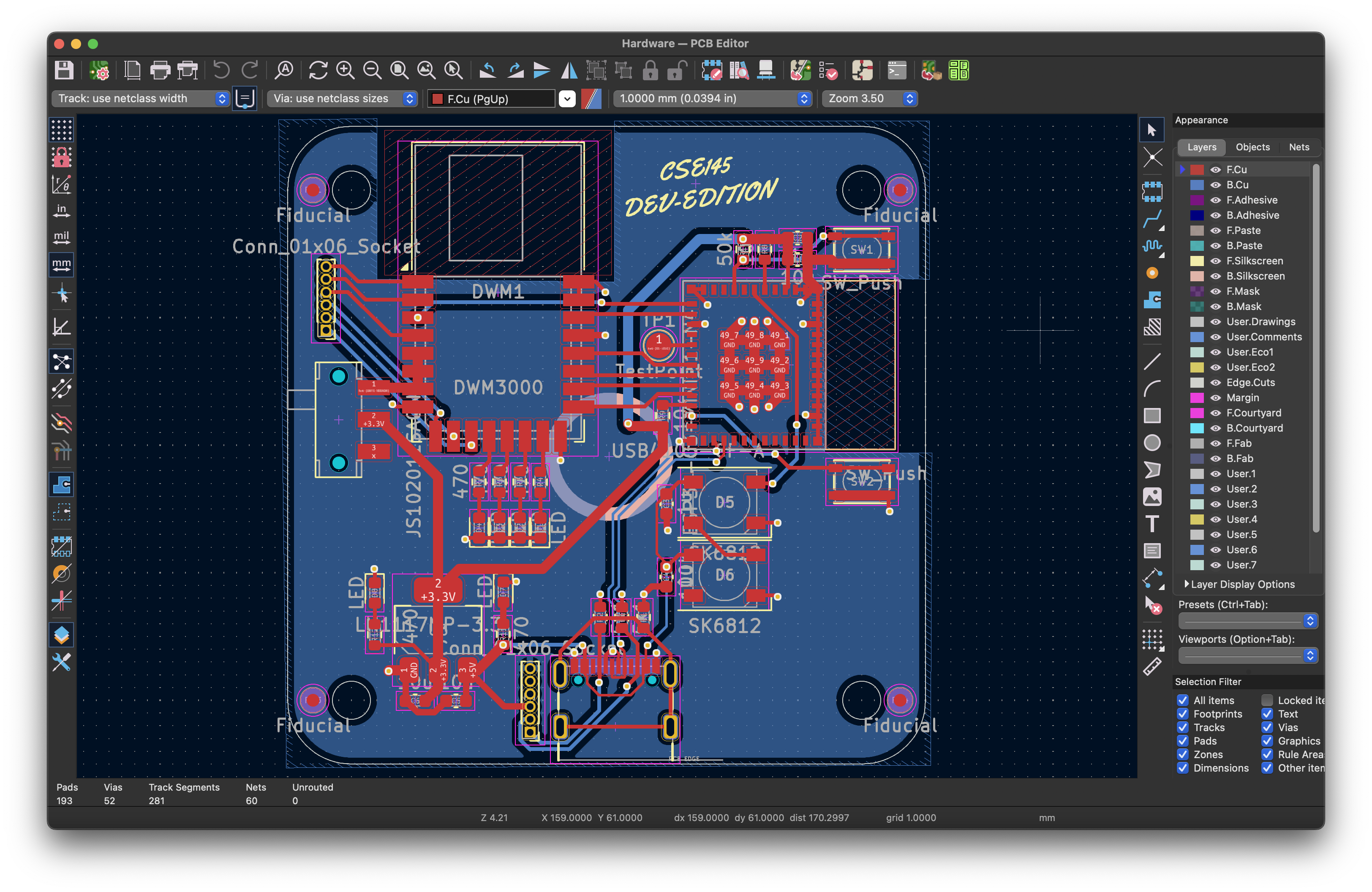Enable Locked items checkbox
The width and height of the screenshot is (1372, 892).
(x=1267, y=700)
